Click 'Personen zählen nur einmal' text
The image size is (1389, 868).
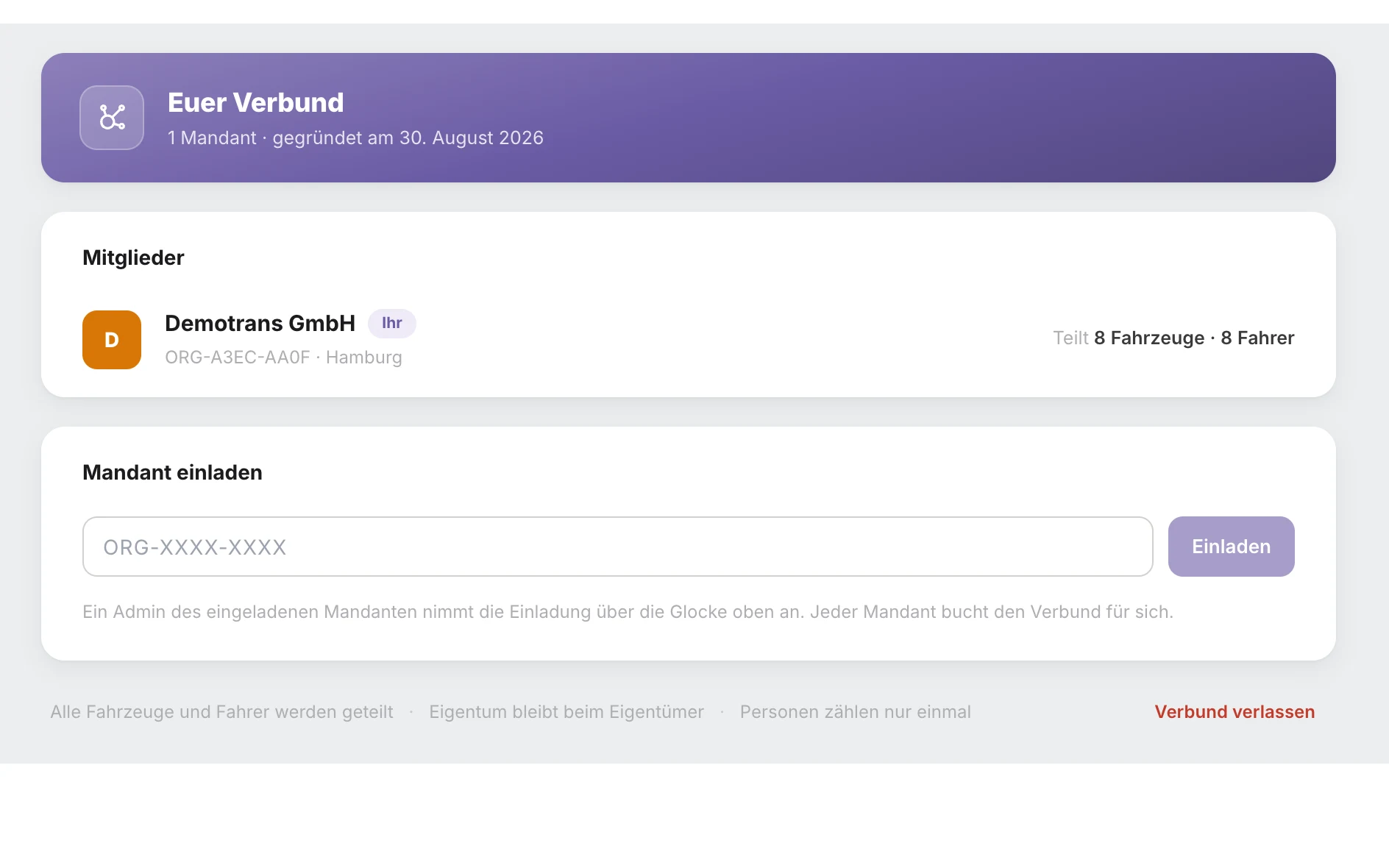pyautogui.click(x=856, y=712)
